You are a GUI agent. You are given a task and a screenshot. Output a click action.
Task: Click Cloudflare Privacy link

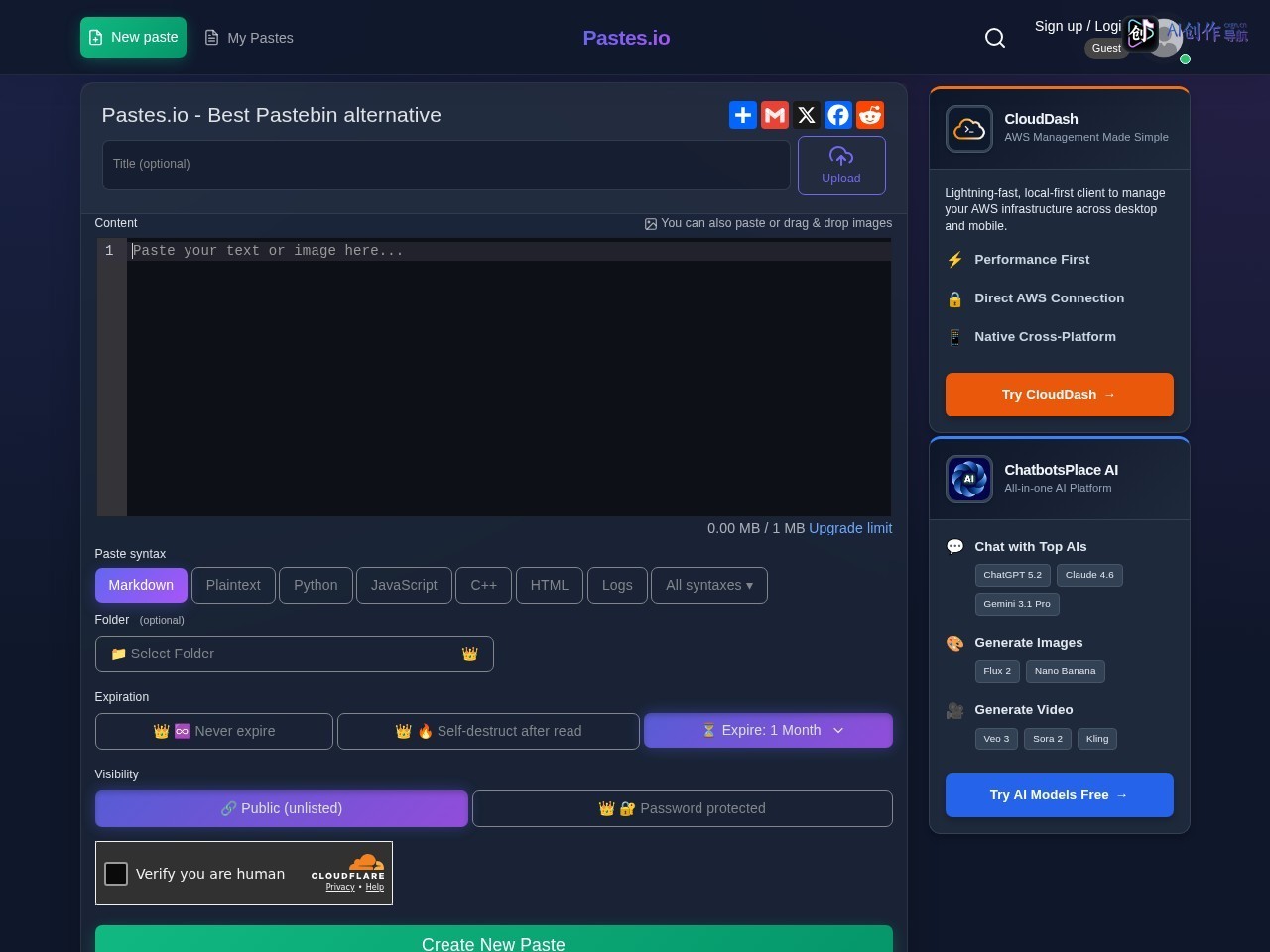(340, 887)
